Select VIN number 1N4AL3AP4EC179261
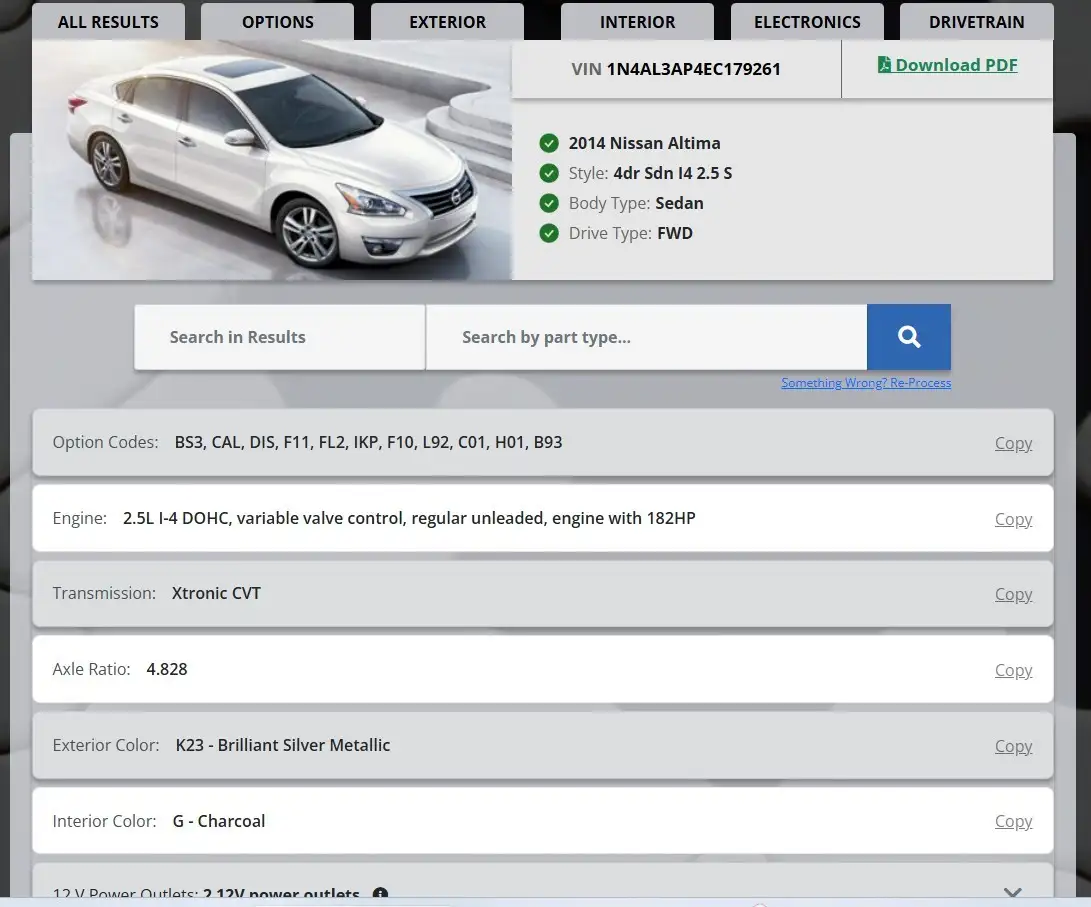Image resolution: width=1091 pixels, height=907 pixels. tap(693, 69)
